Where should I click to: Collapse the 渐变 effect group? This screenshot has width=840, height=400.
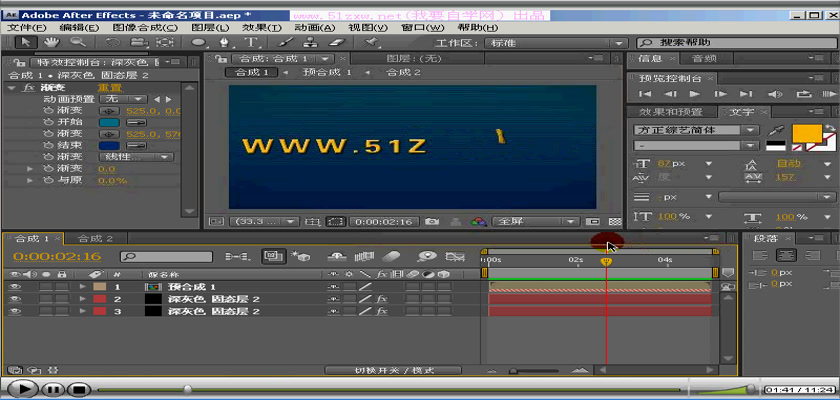pyautogui.click(x=12, y=87)
